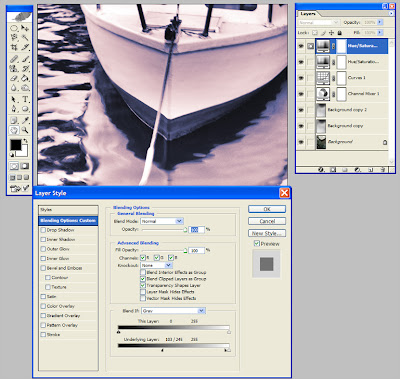Click the lock all padlock icon
400x379 pixels.
coord(339,33)
